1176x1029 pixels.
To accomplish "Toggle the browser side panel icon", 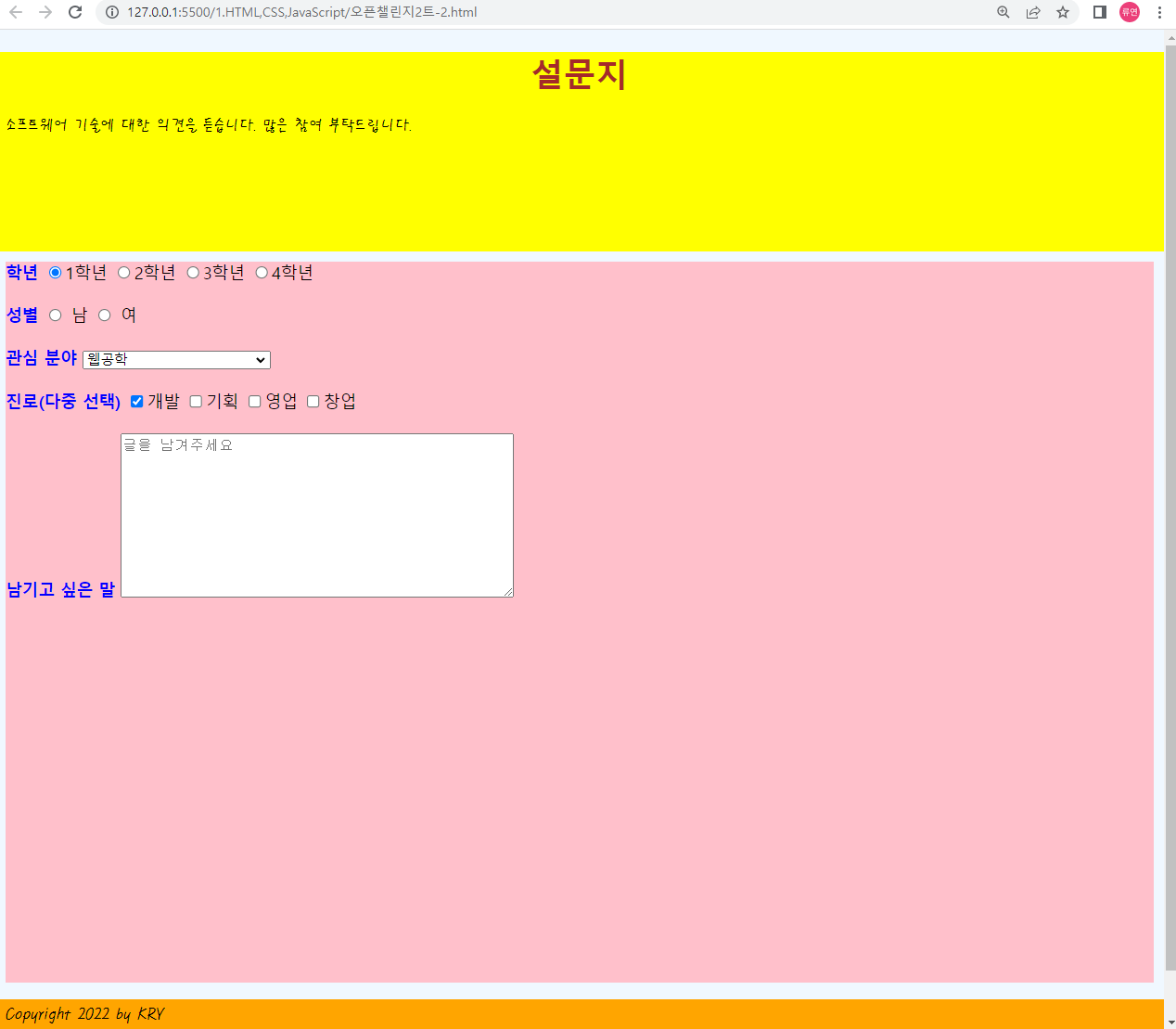I will click(x=1099, y=12).
